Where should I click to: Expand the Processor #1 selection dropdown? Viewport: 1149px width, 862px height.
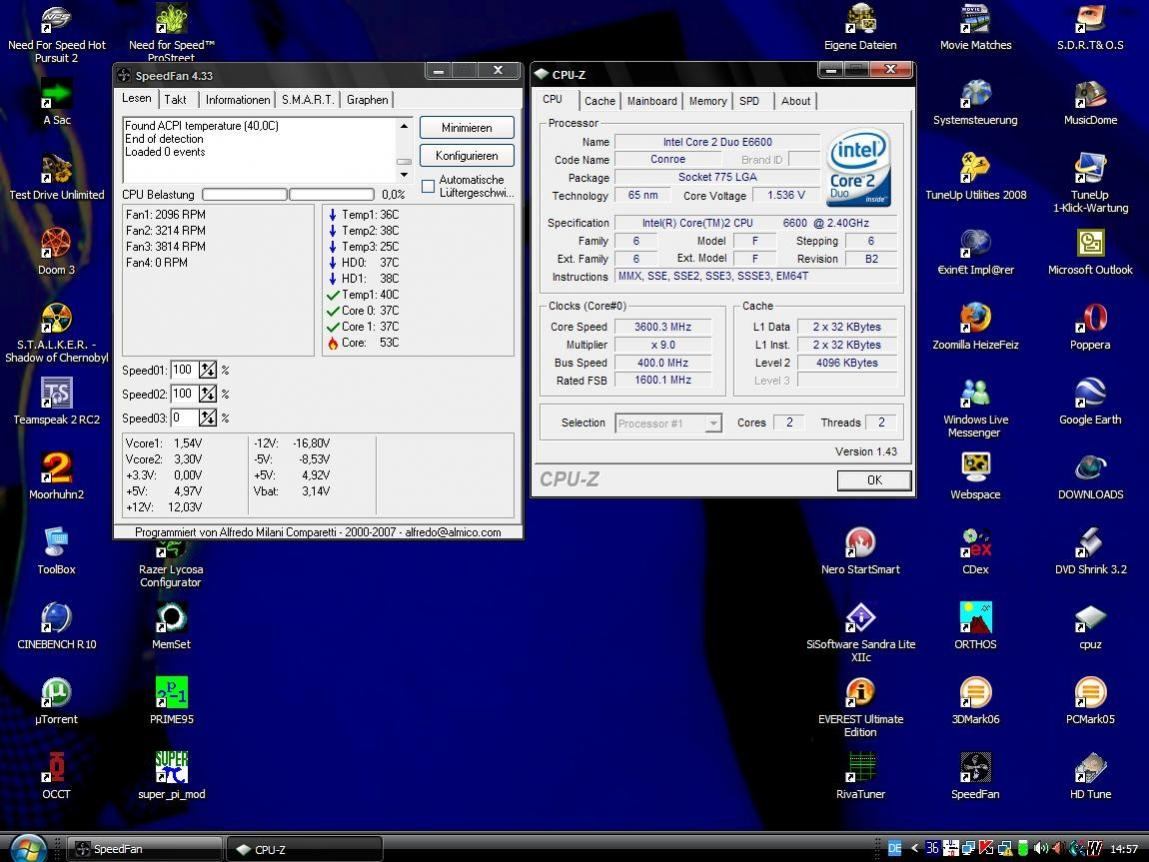coord(712,423)
